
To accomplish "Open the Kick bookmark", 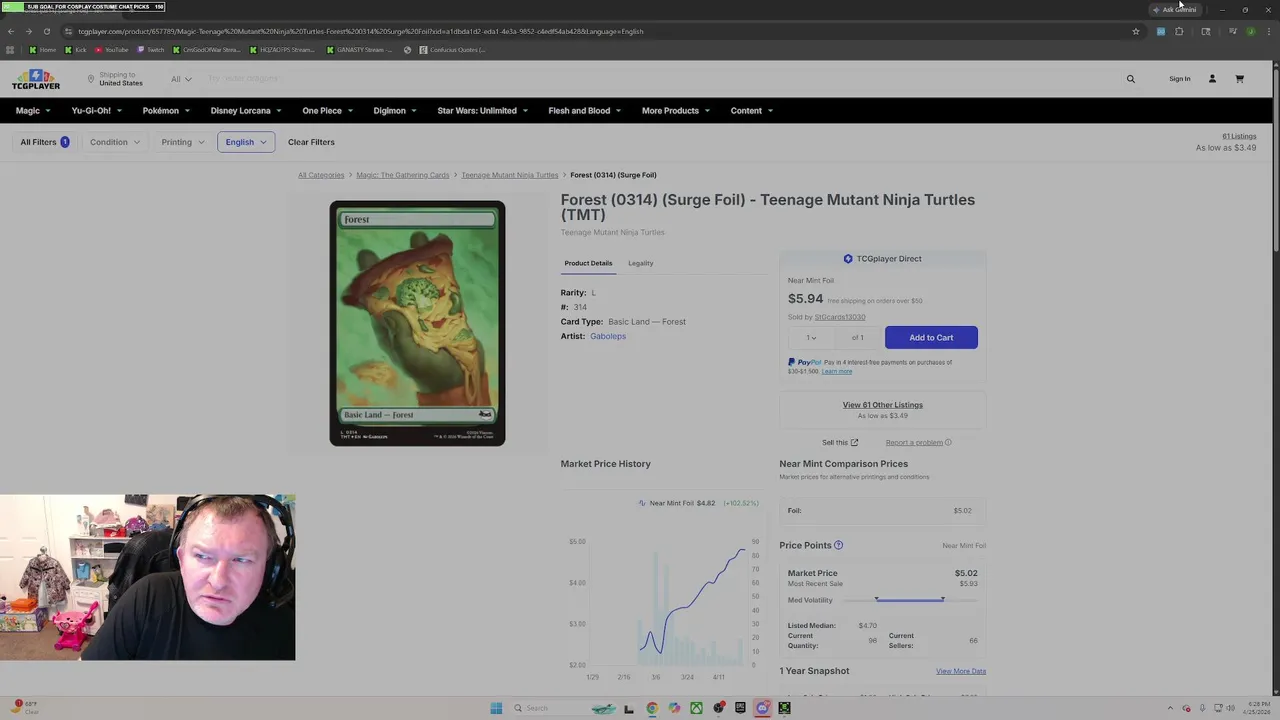I will (75, 50).
